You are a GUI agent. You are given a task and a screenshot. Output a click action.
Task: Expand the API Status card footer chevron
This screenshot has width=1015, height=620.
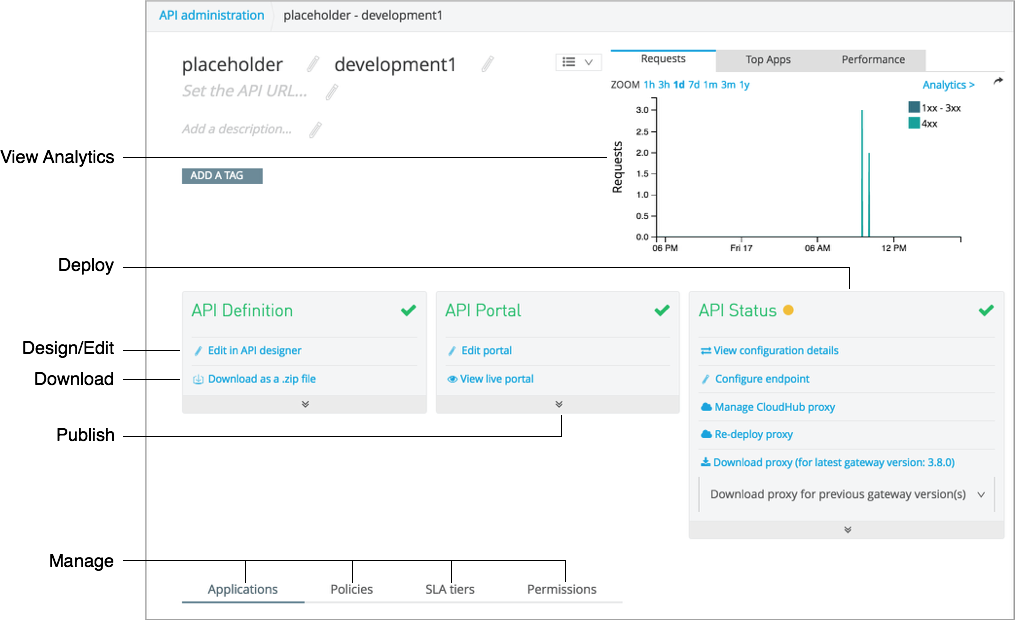[846, 531]
